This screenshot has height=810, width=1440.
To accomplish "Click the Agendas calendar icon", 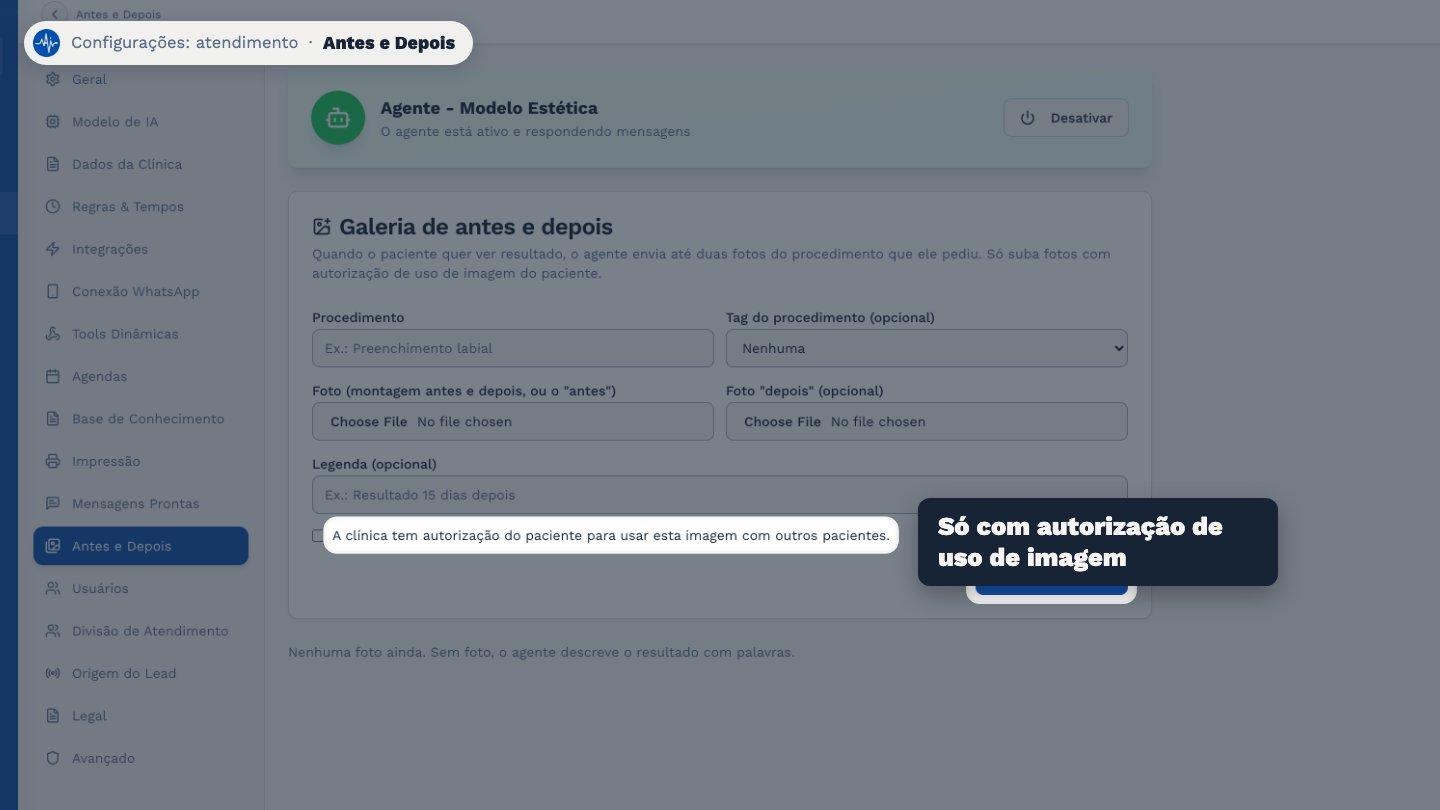I will pos(53,377).
